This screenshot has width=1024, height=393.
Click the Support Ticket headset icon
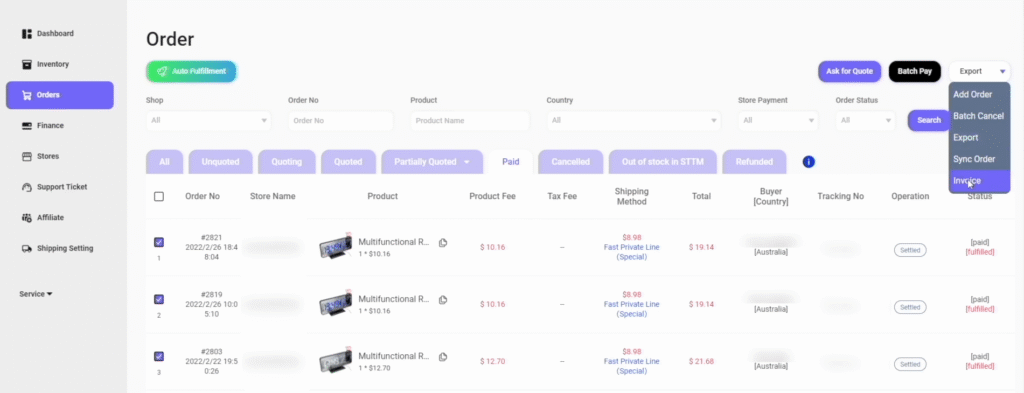coord(27,187)
